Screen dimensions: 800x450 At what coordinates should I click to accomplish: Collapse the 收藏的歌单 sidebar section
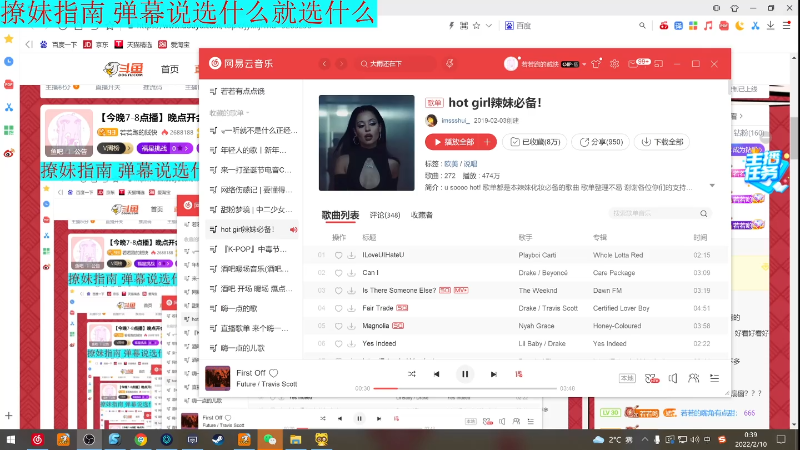(230, 113)
